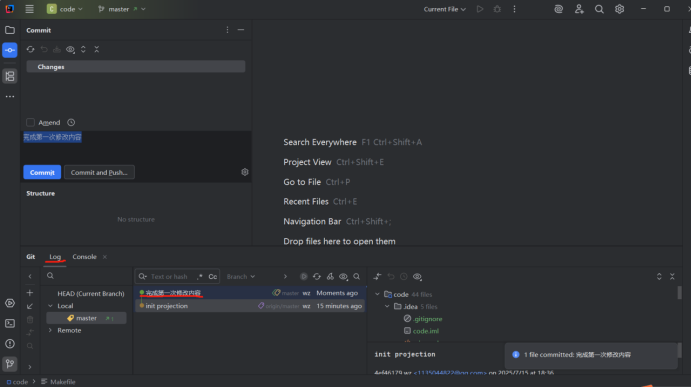The height and width of the screenshot is (387, 691).
Task: Collapse all changes in Commit panel
Action: tap(97, 49)
